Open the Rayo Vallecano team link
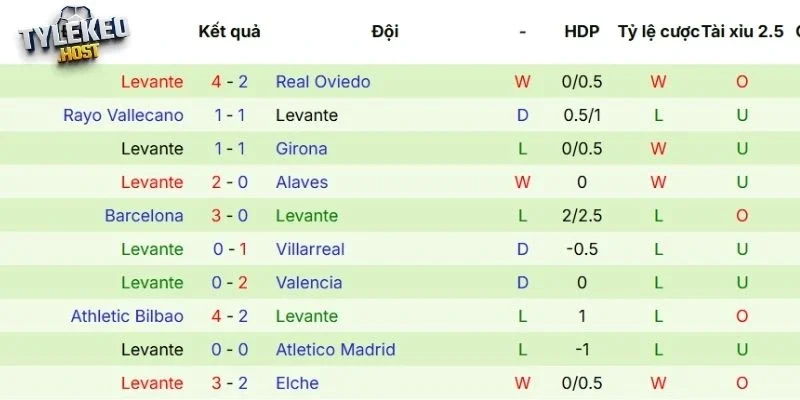Screen dimensions: 800x400 click(123, 115)
